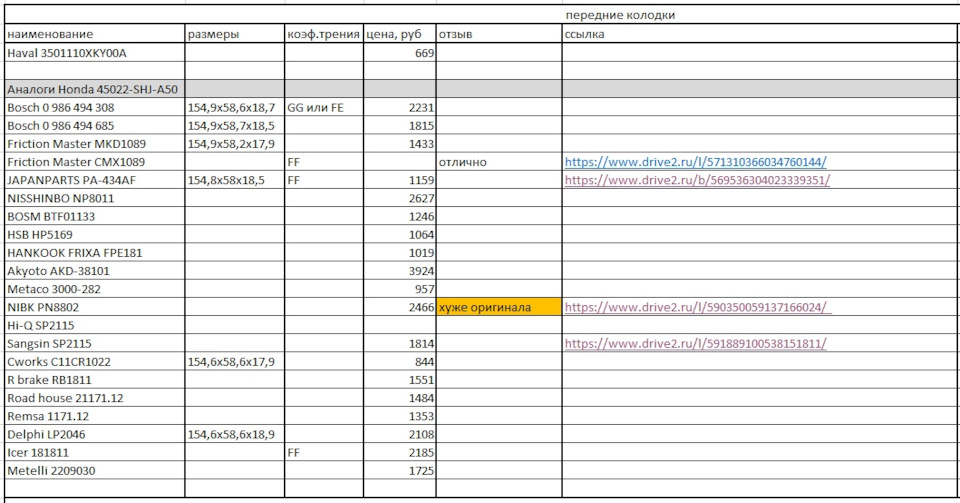Image resolution: width=960 pixels, height=503 pixels.
Task: Click the 'наименование' column header cell
Action: (x=94, y=34)
